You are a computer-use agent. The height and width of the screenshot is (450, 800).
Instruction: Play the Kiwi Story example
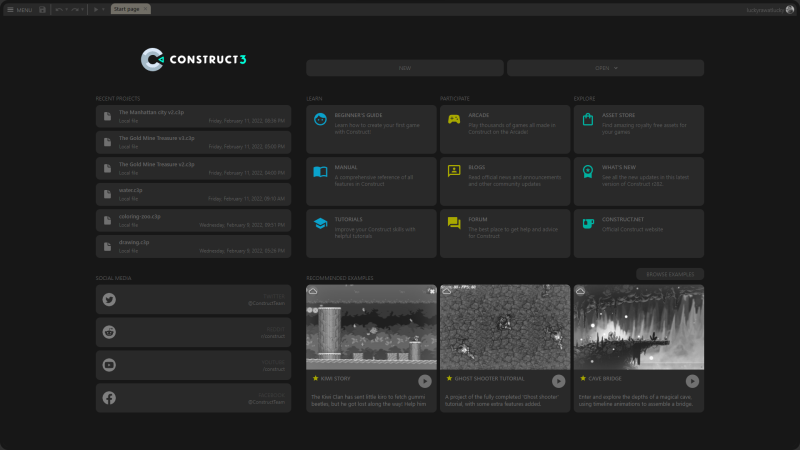424,381
